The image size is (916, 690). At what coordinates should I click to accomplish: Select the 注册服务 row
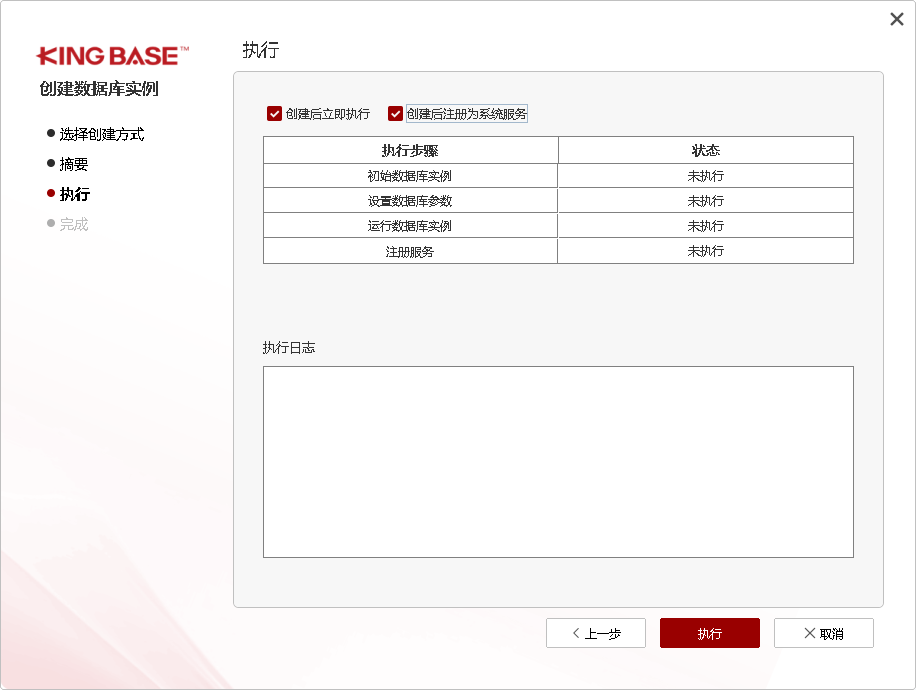click(410, 252)
